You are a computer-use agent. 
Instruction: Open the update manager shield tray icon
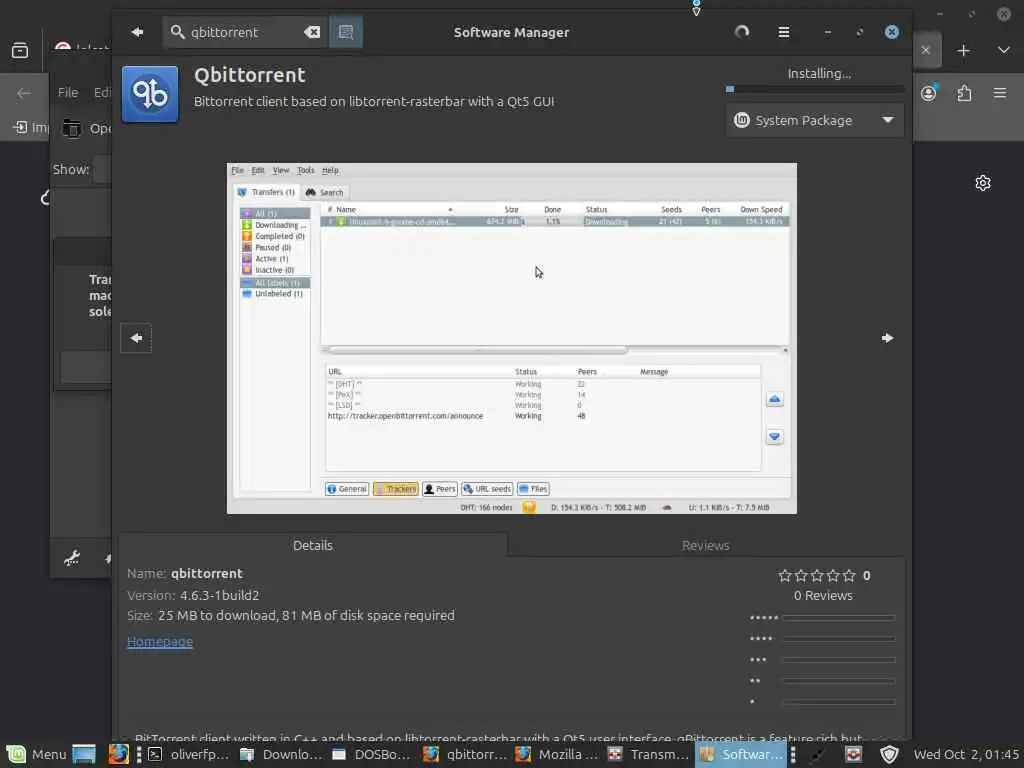point(889,754)
